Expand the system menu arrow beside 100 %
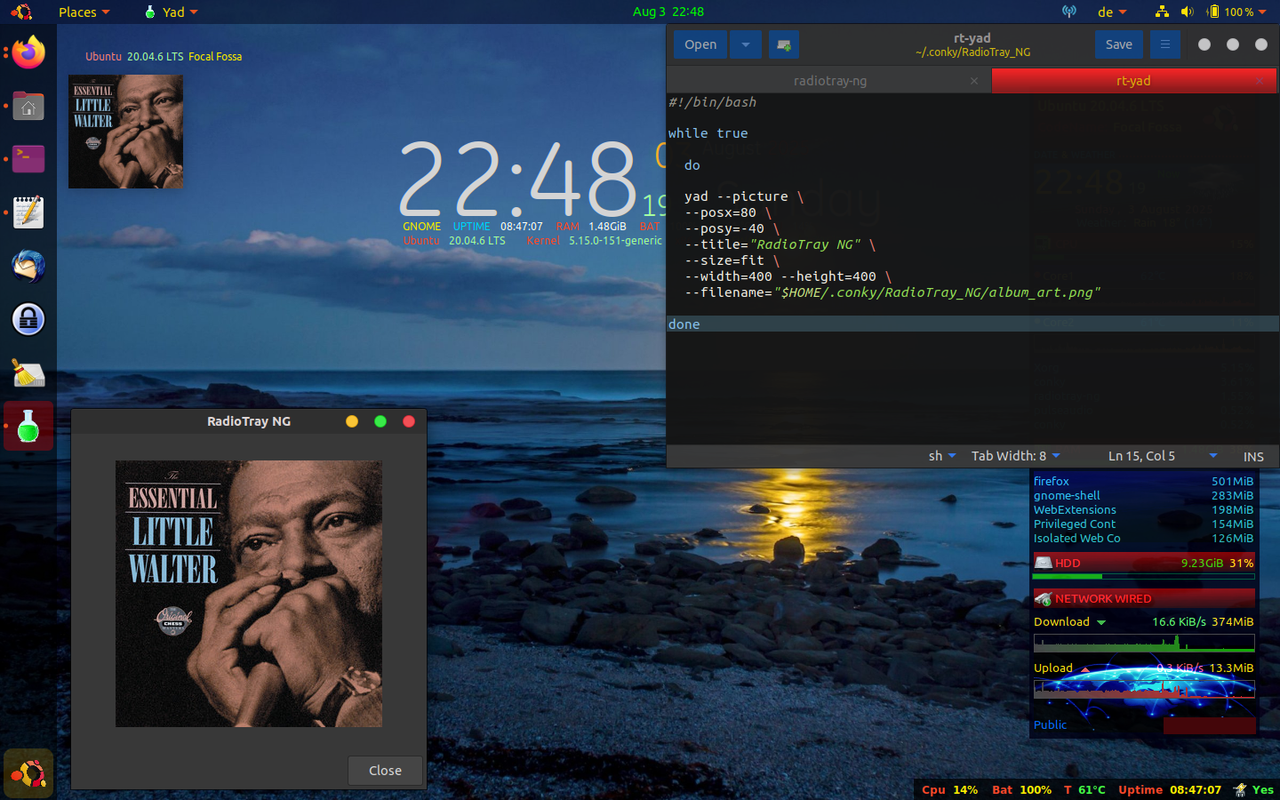 coord(1263,12)
